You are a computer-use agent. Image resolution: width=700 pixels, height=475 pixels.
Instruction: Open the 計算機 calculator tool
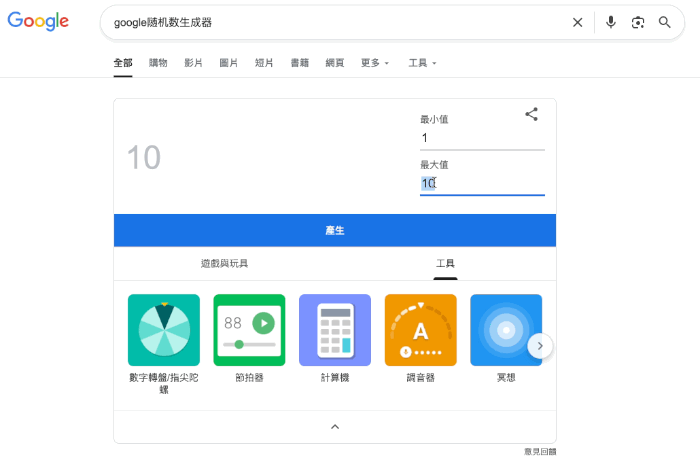tap(335, 330)
